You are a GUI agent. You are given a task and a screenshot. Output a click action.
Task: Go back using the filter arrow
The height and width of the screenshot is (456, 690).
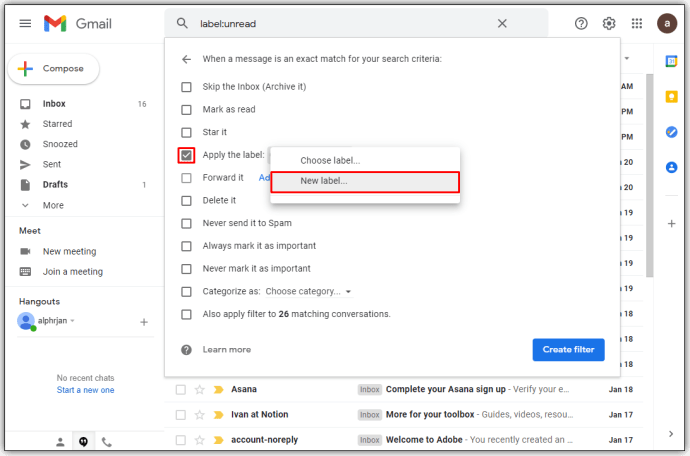186,59
